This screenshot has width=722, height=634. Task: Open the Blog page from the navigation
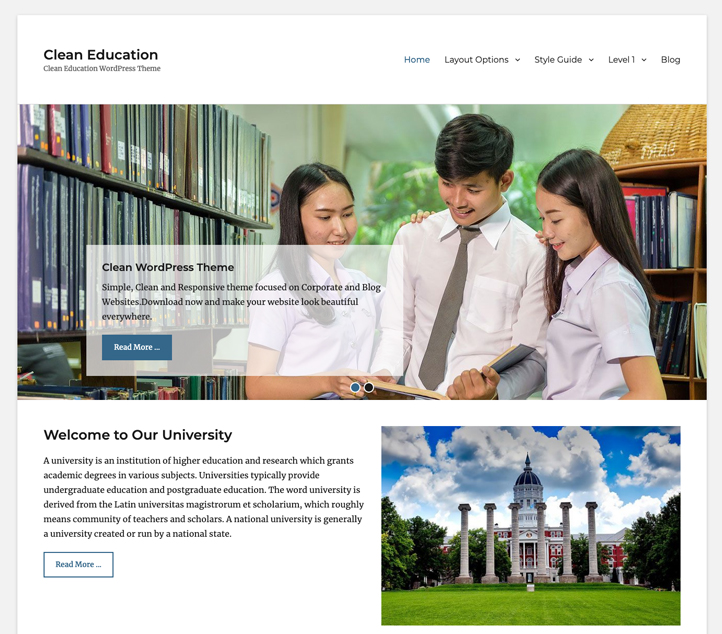click(670, 60)
